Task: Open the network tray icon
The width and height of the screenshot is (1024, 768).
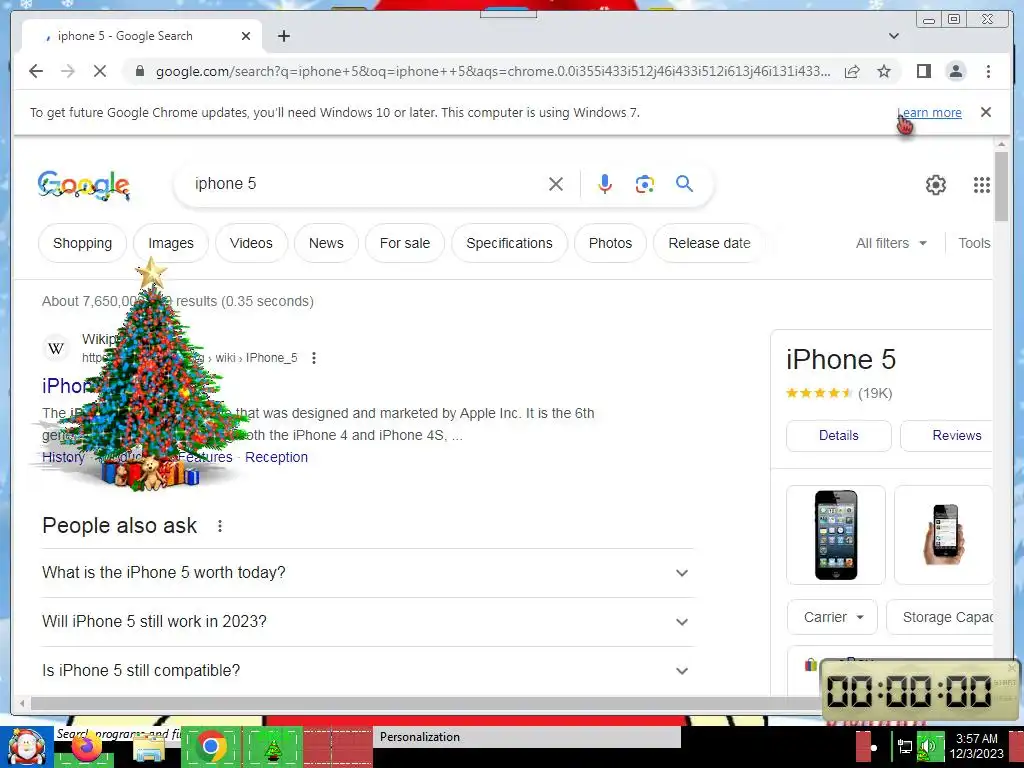Action: pyautogui.click(x=905, y=746)
